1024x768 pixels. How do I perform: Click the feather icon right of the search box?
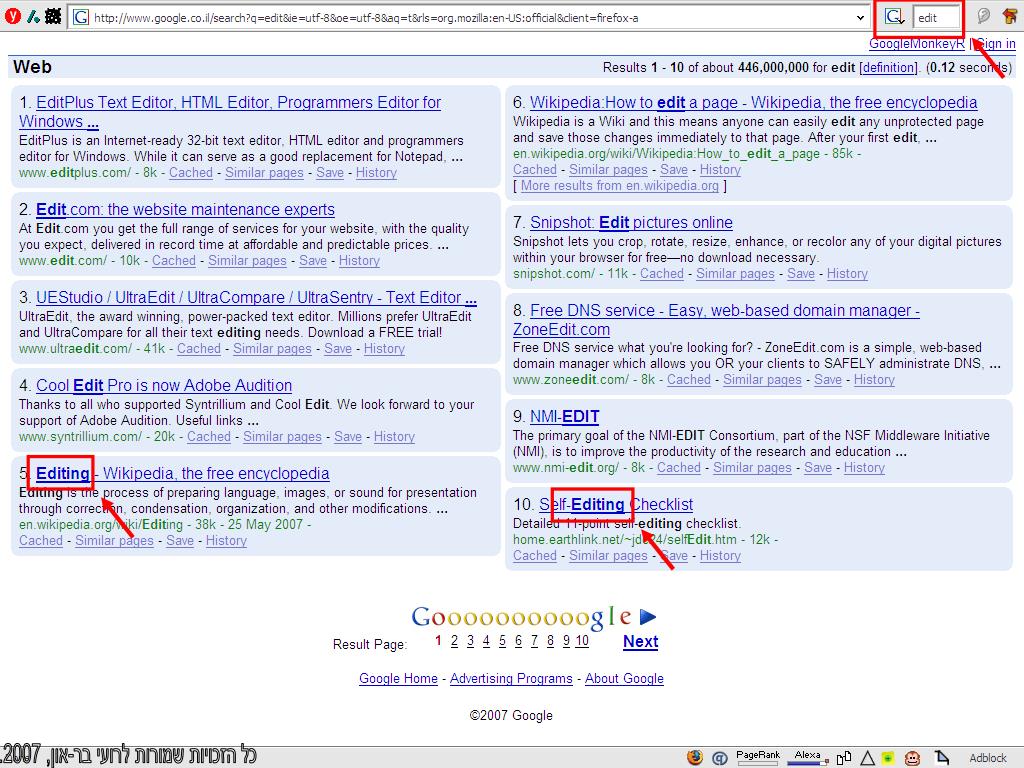click(983, 16)
